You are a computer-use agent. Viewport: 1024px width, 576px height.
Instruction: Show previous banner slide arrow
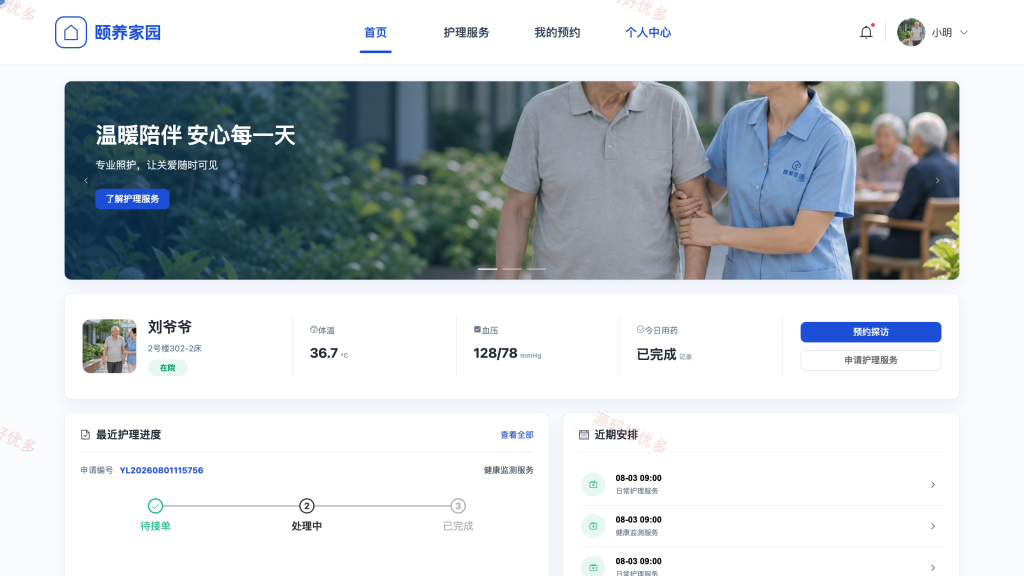point(86,180)
